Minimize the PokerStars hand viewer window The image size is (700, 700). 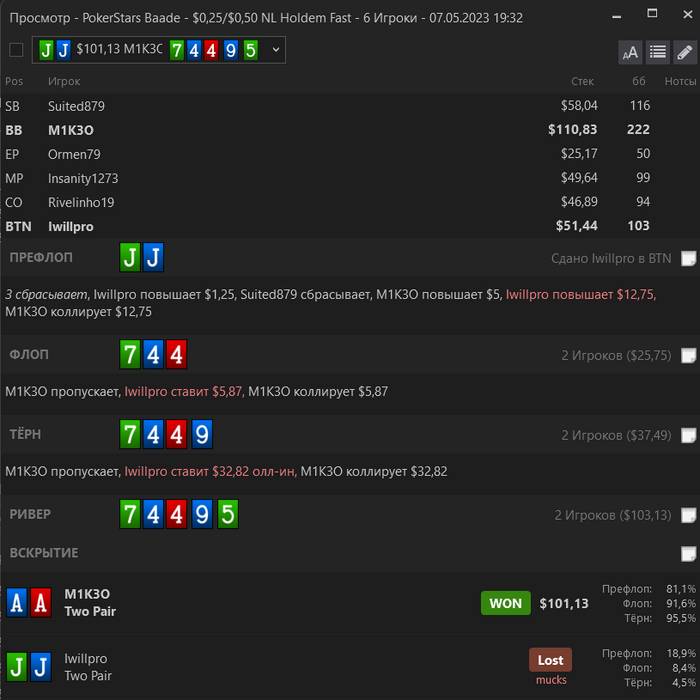coord(617,16)
